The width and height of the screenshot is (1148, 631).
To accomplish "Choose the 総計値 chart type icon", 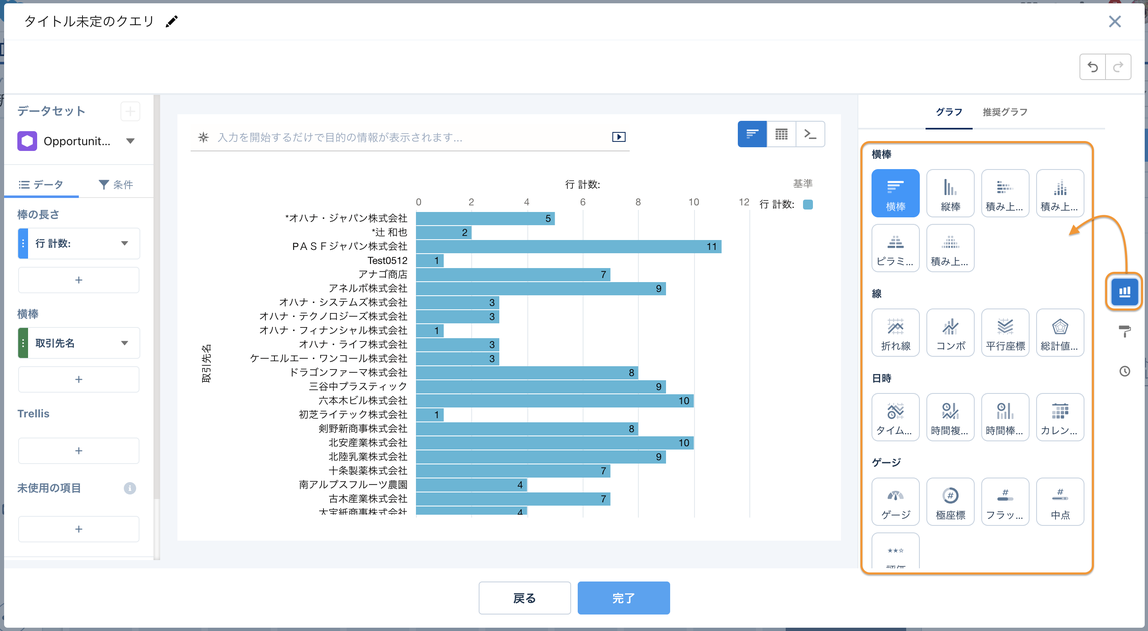I will (x=1059, y=330).
